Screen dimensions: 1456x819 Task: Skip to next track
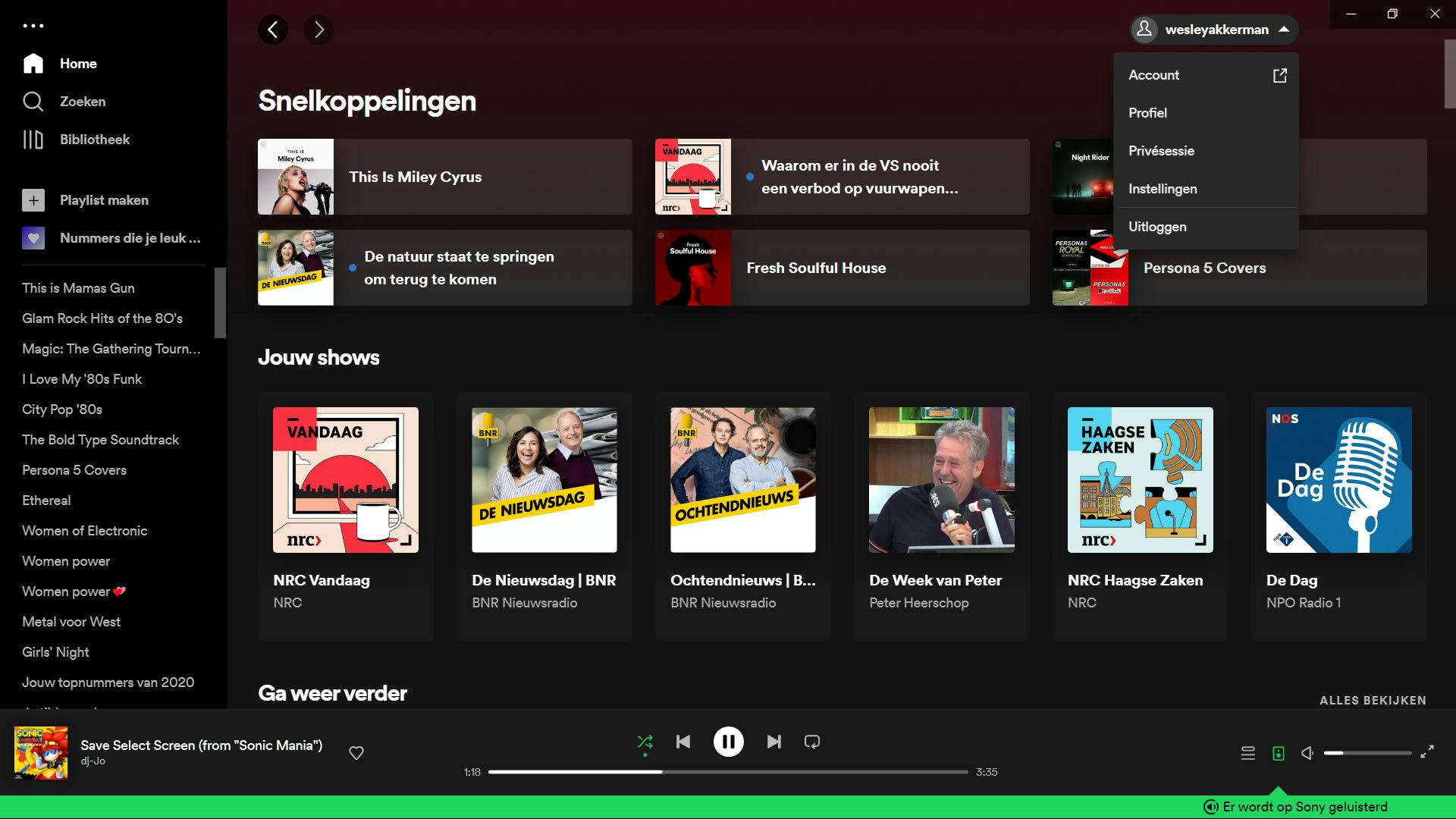point(773,742)
